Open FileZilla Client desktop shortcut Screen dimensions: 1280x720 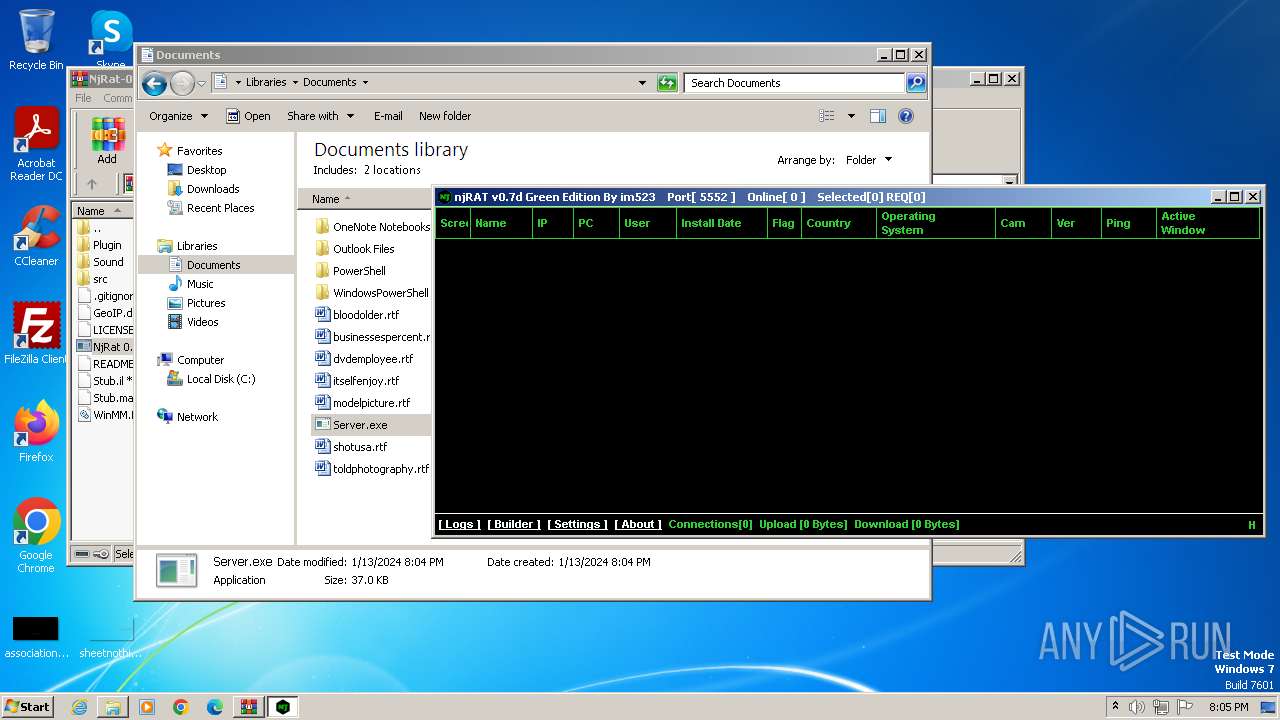tap(36, 334)
